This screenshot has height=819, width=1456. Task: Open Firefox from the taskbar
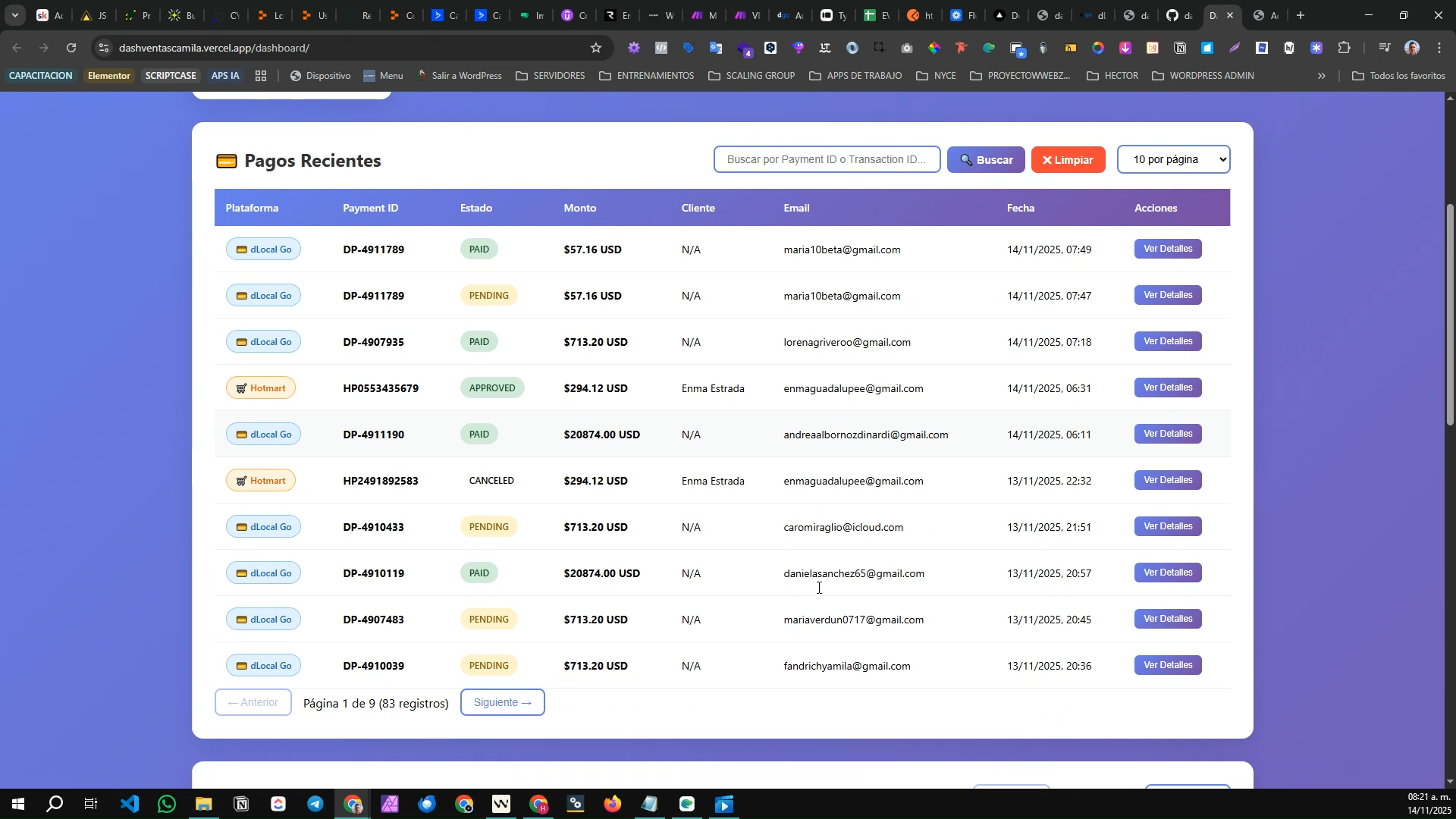tap(613, 805)
